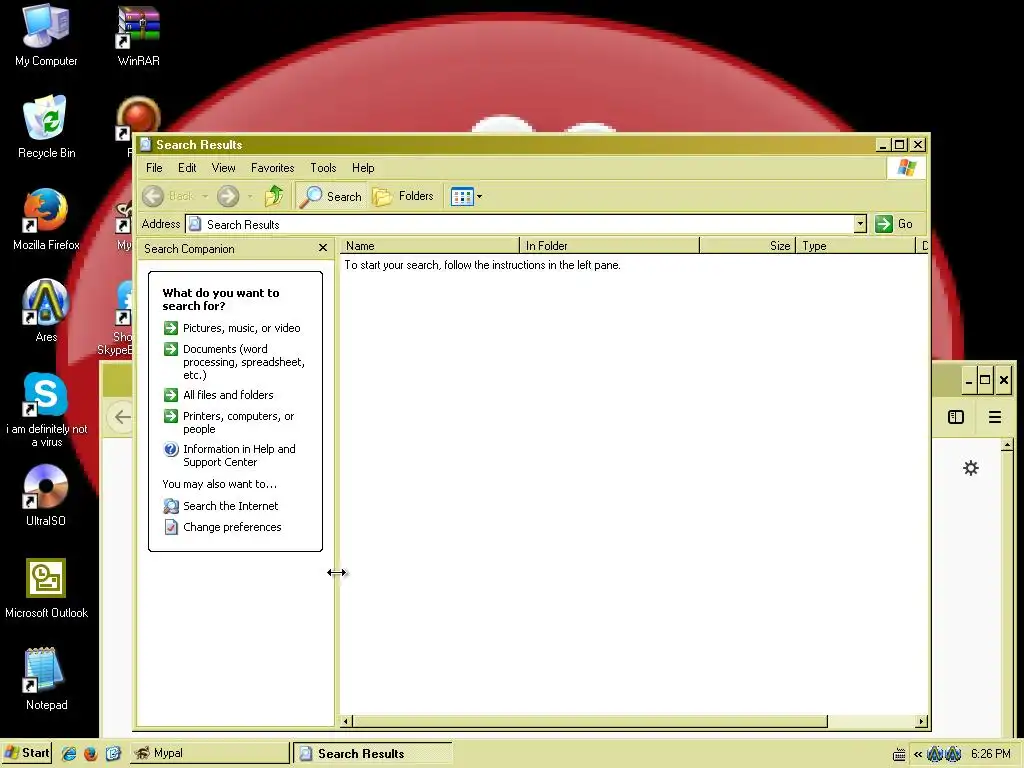
Task: Switch to Mypal taskbar button
Action: point(209,753)
